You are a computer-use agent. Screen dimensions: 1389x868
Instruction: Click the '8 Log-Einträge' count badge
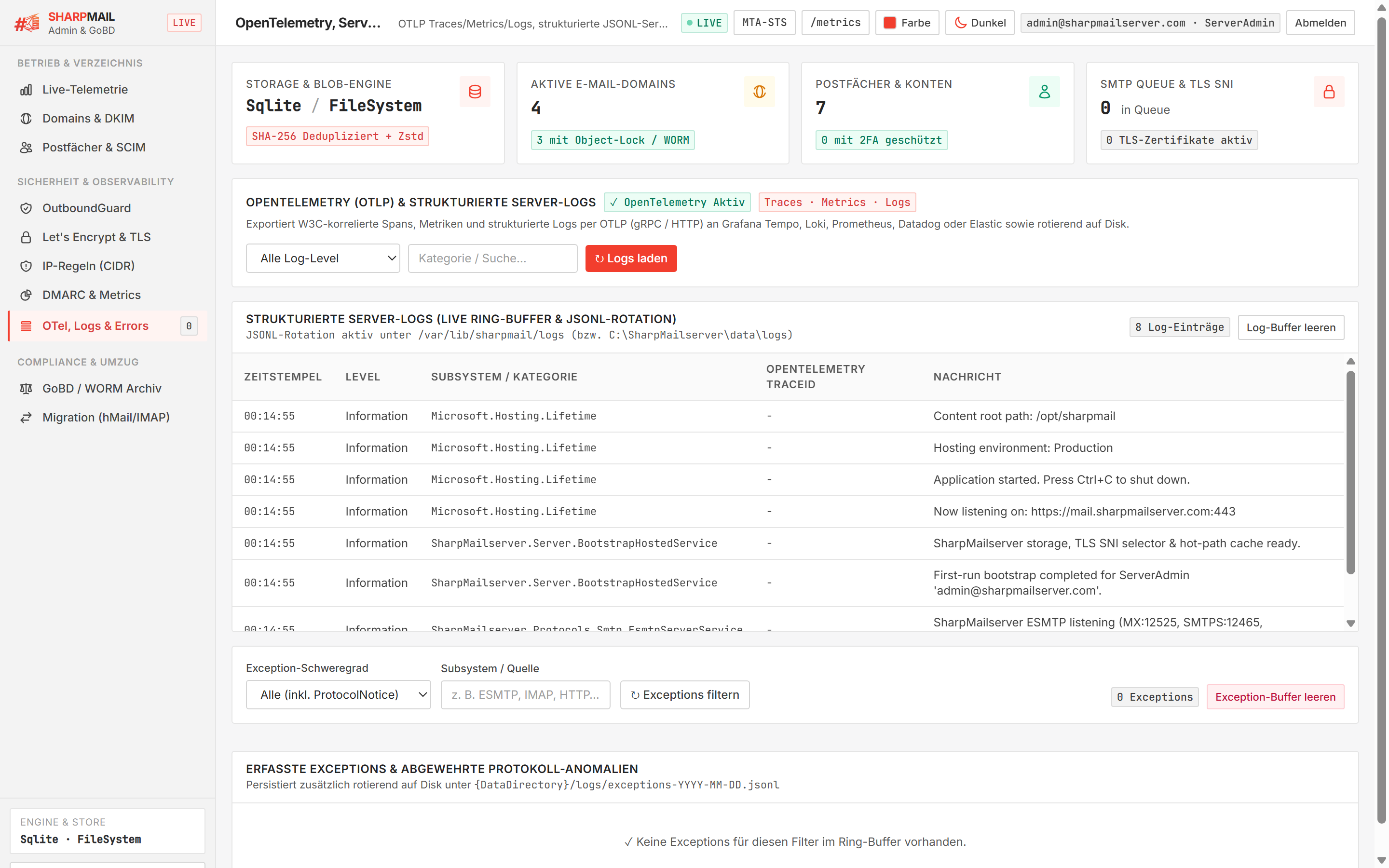click(x=1180, y=327)
